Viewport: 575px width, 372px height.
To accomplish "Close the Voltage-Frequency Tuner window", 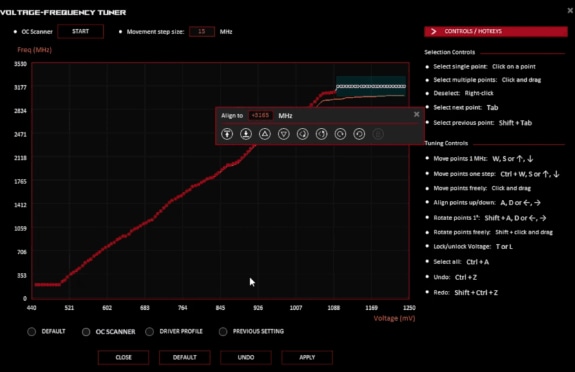I will coord(570,11).
